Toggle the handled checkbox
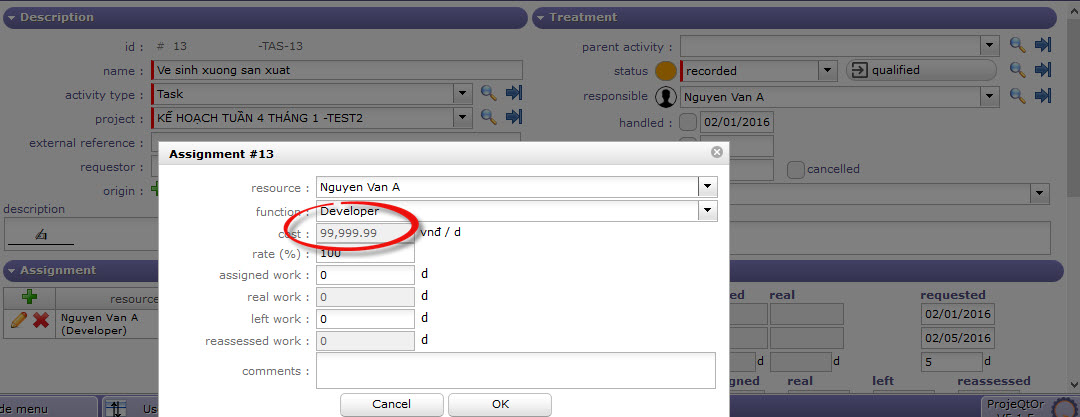The width and height of the screenshot is (1080, 417). click(x=688, y=123)
